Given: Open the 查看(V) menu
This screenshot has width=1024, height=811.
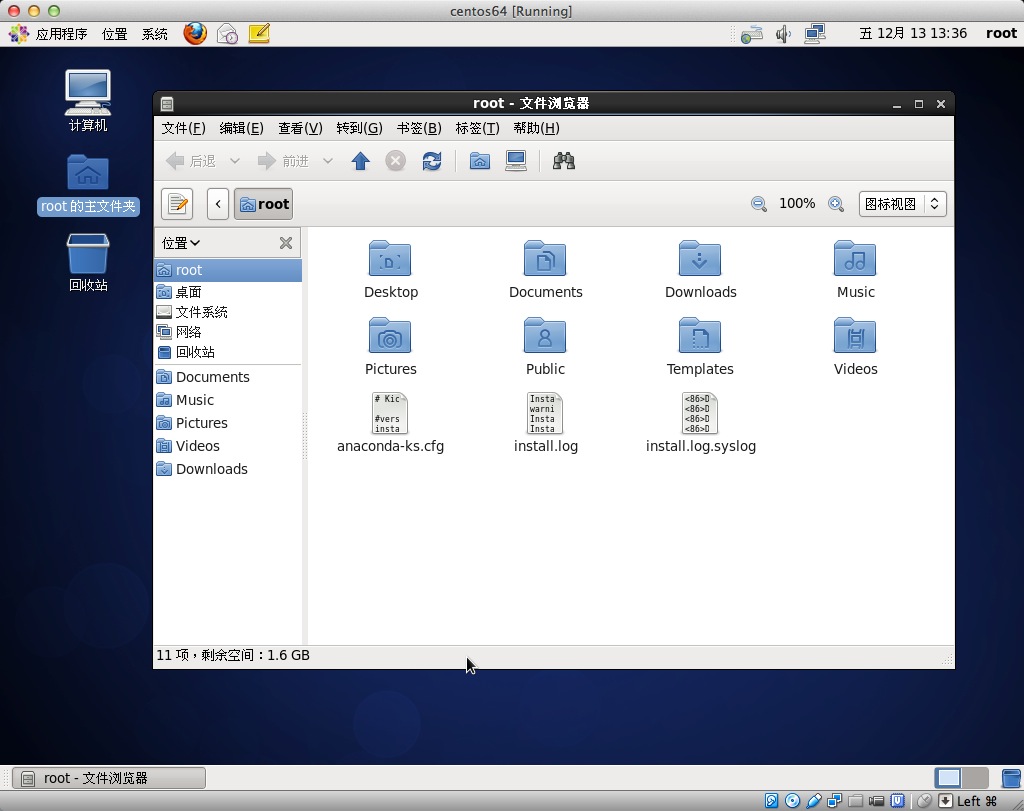Looking at the screenshot, I should pos(300,128).
